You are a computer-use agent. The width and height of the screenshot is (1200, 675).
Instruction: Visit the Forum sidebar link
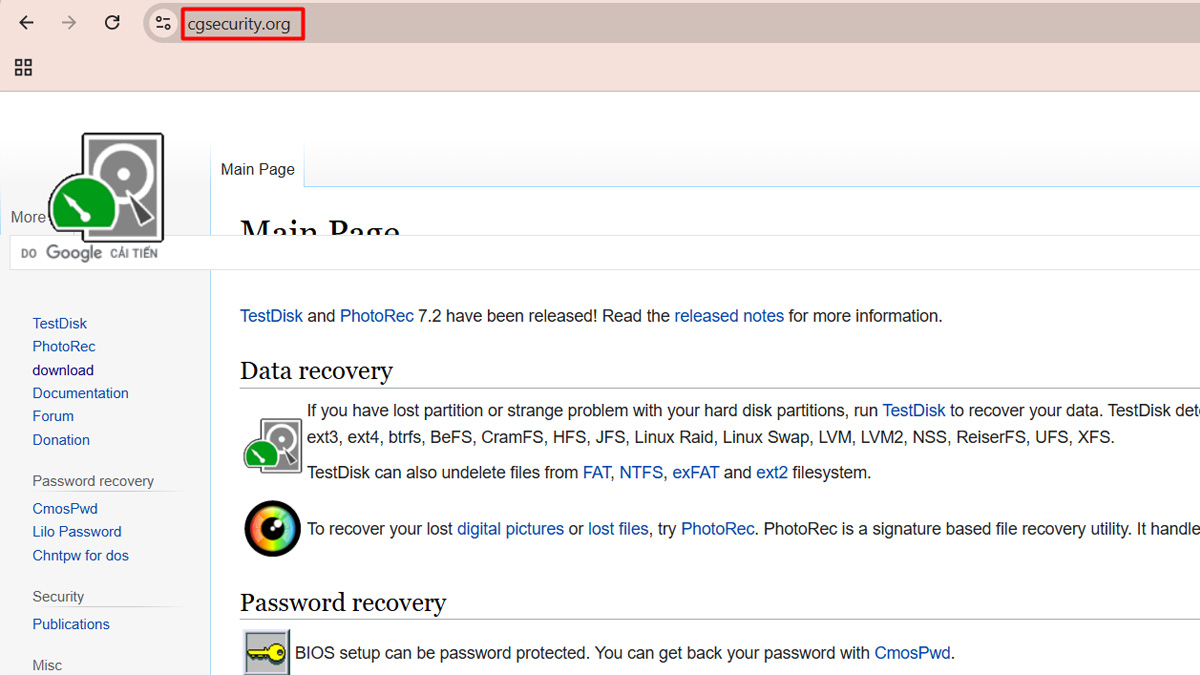coord(53,416)
